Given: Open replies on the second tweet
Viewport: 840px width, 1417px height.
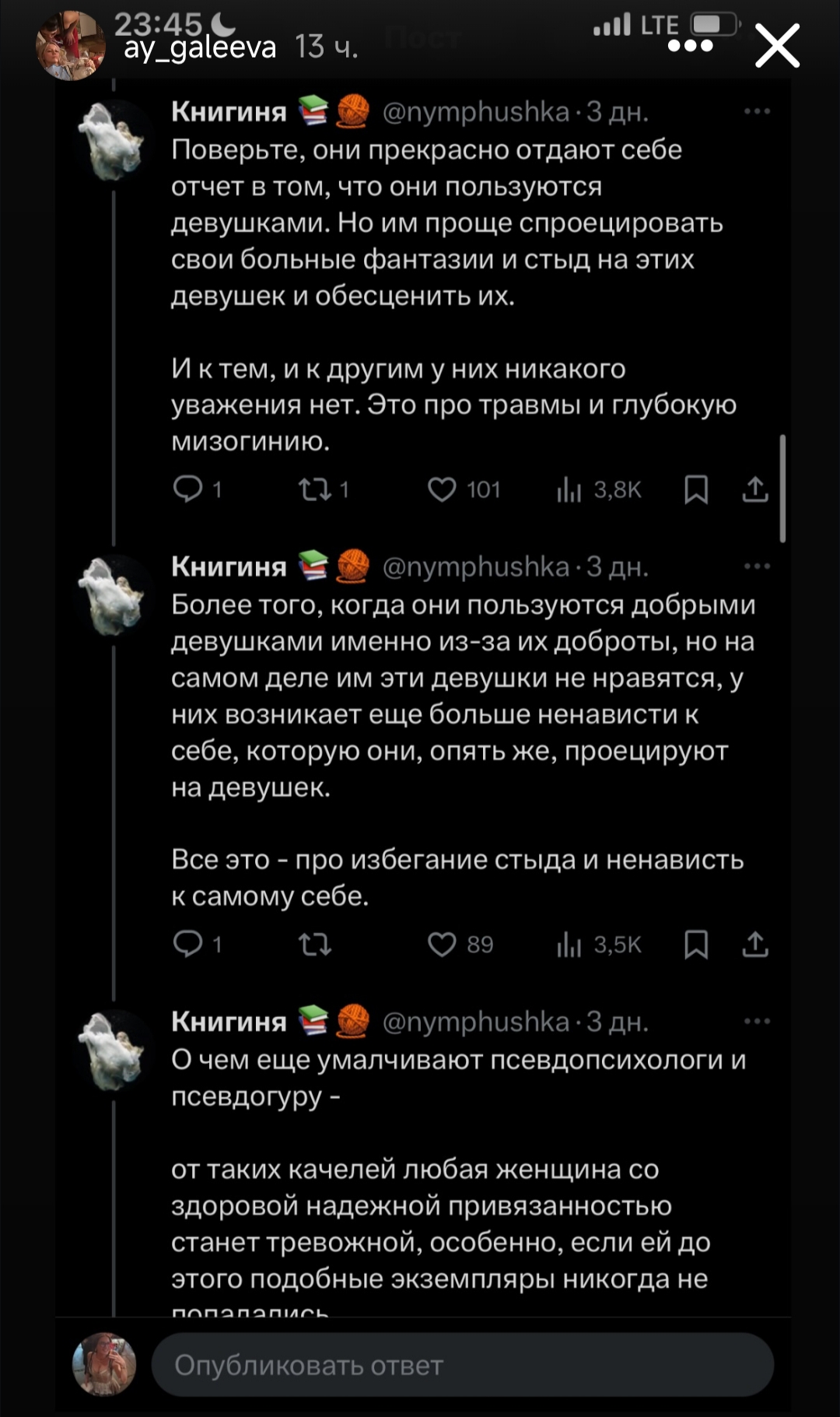Looking at the screenshot, I should point(187,944).
